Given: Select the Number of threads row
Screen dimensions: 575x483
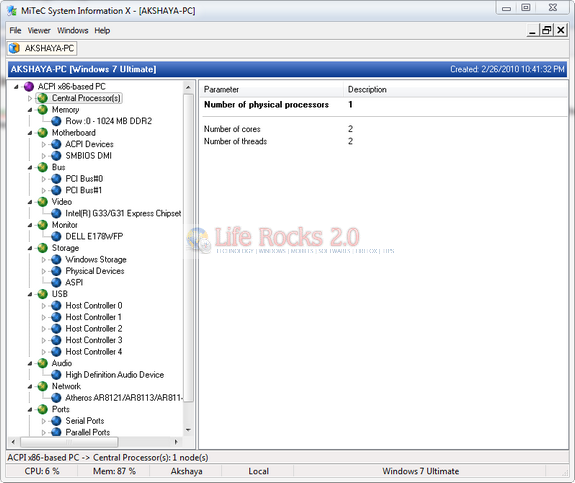Looking at the screenshot, I should point(383,141).
